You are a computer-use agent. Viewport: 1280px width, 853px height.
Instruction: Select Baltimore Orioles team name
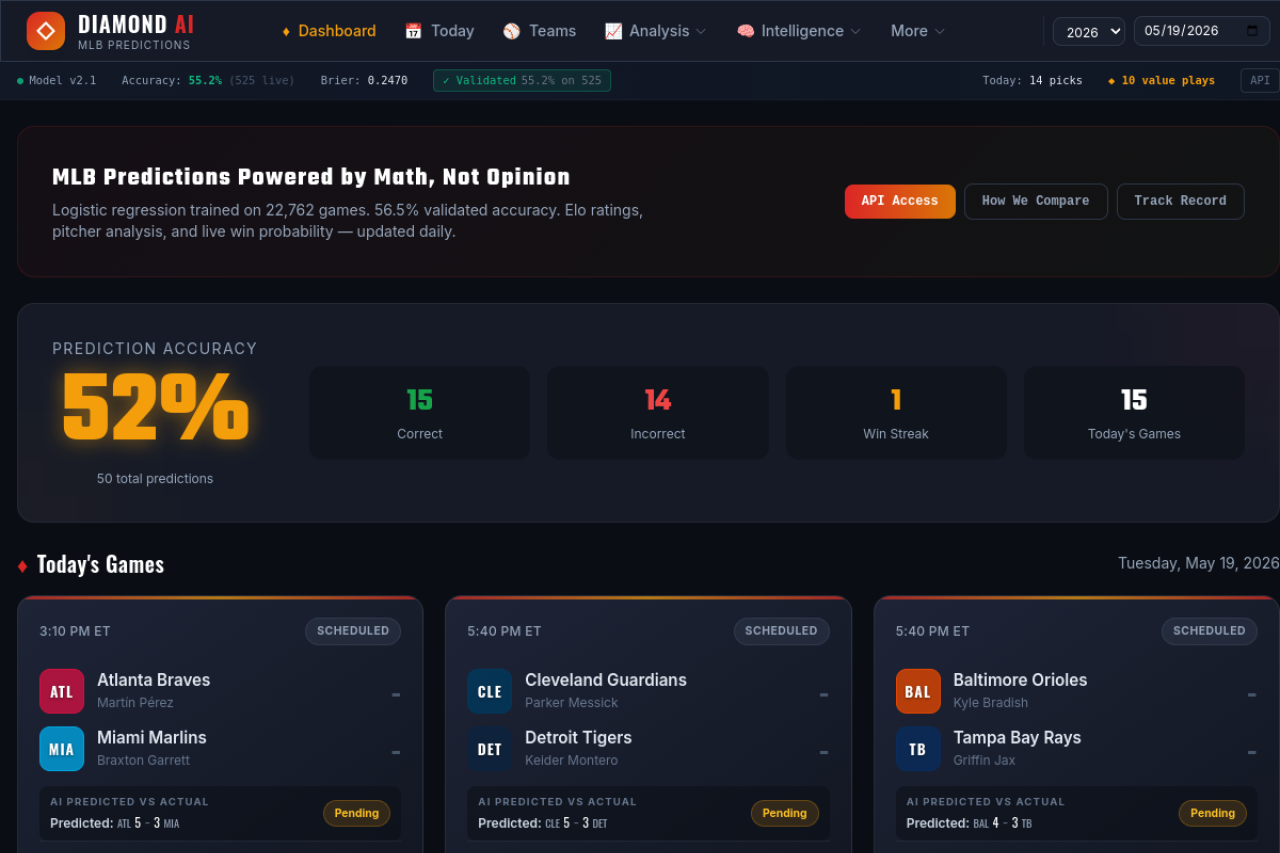click(x=1020, y=680)
